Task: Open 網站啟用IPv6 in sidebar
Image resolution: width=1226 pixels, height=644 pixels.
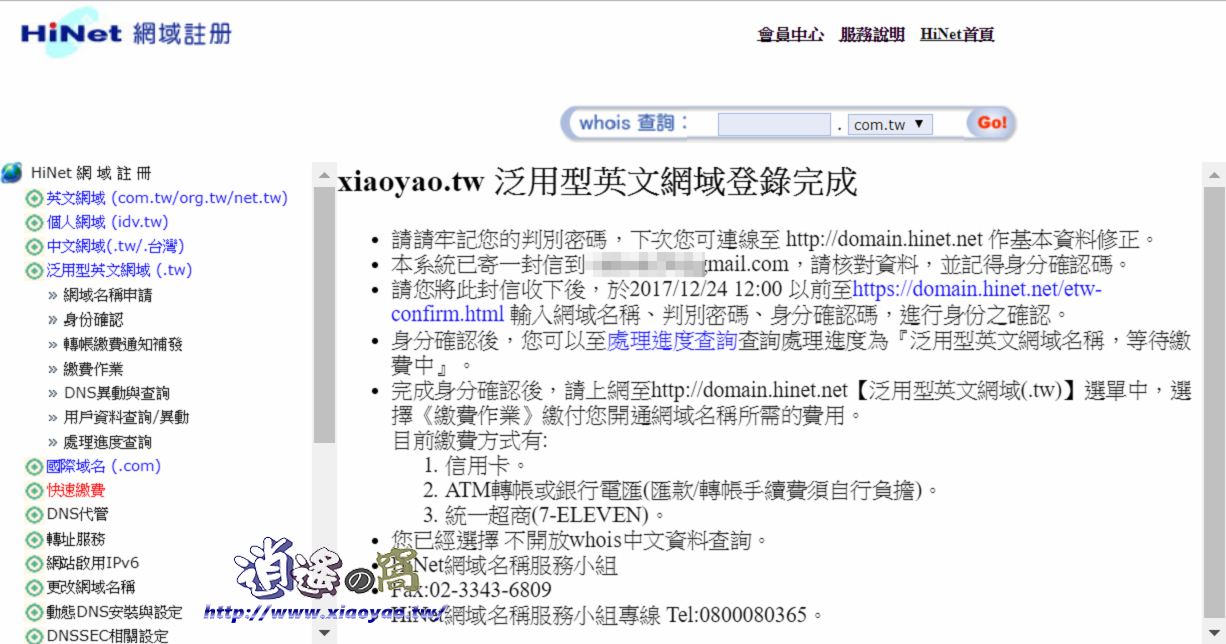Action: point(92,563)
